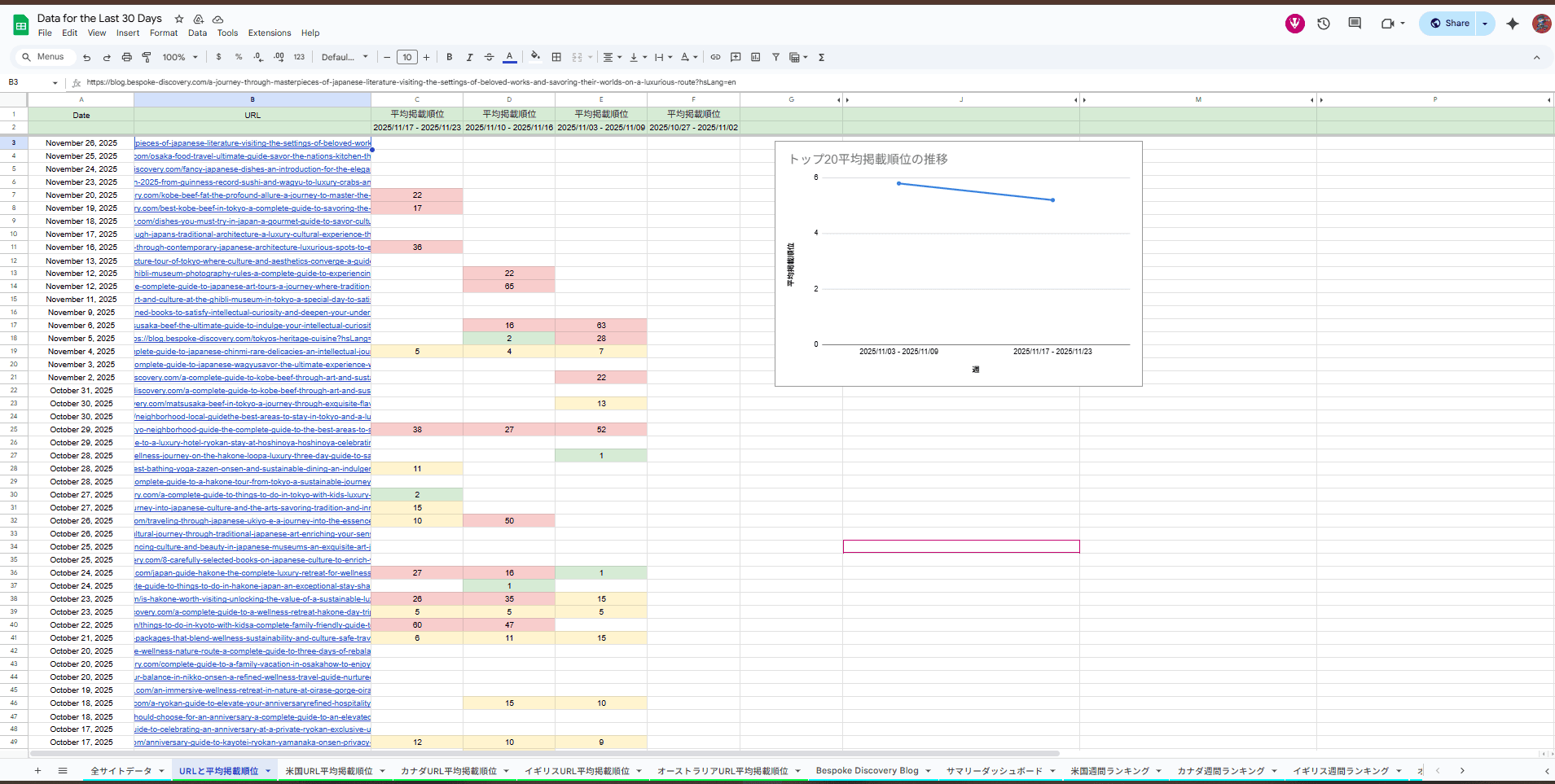1555x784 pixels.
Task: Click the Print icon
Action: pos(126,57)
